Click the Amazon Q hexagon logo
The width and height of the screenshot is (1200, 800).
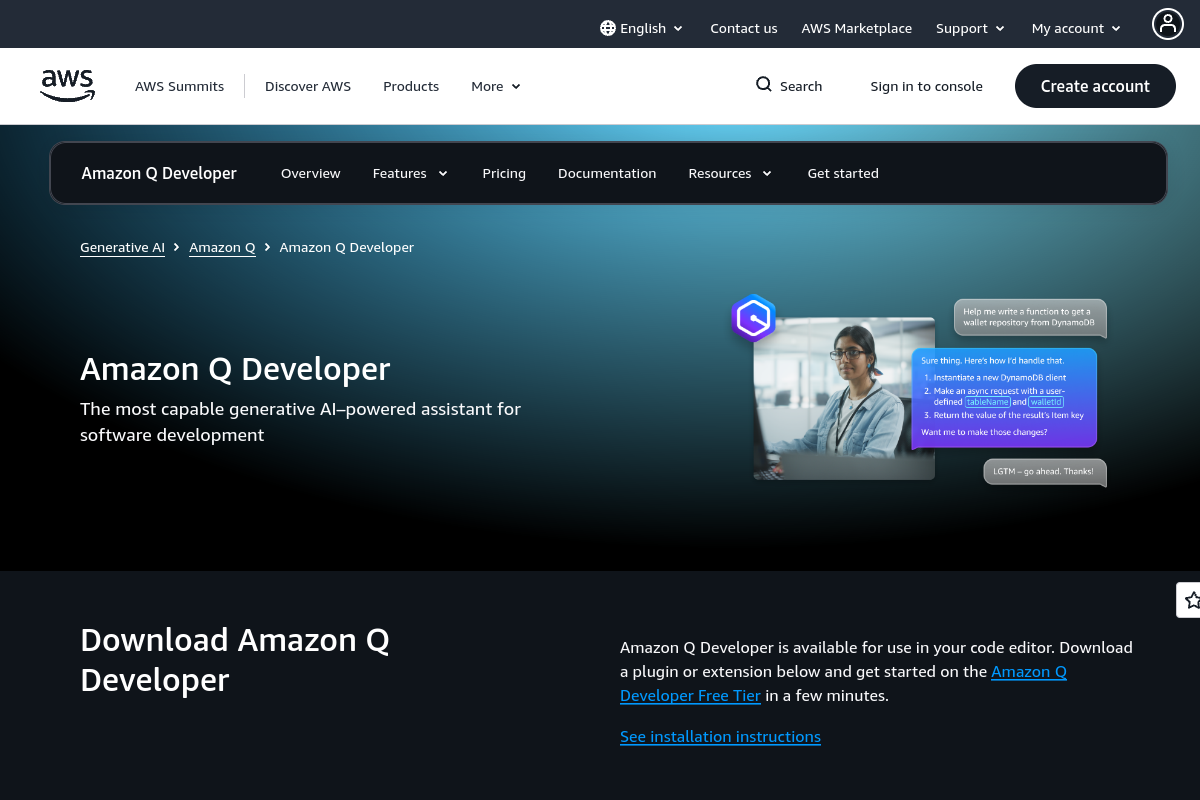tap(753, 319)
